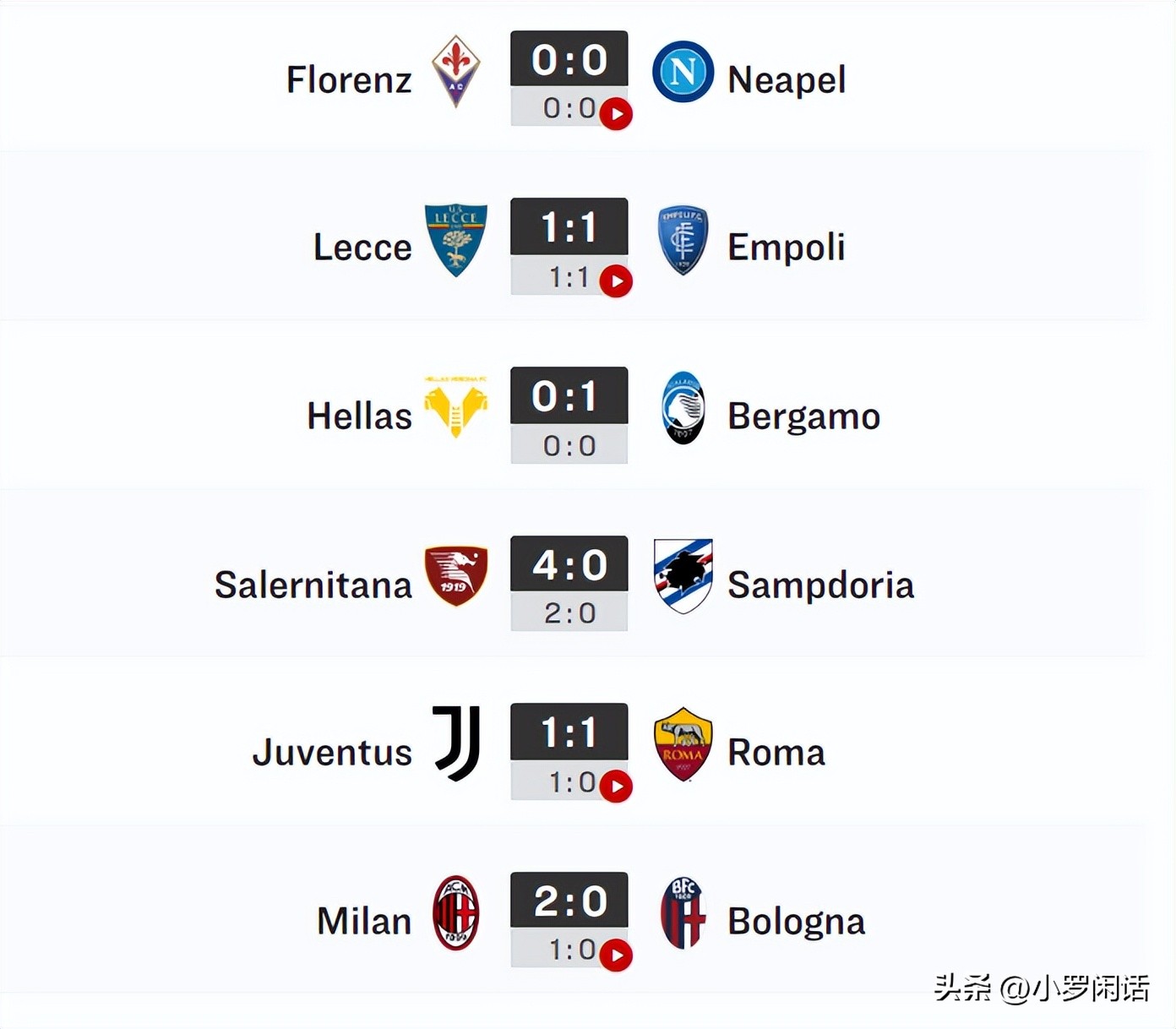Click the AS Roma crest
Screen dimensions: 1176x1029
(683, 743)
